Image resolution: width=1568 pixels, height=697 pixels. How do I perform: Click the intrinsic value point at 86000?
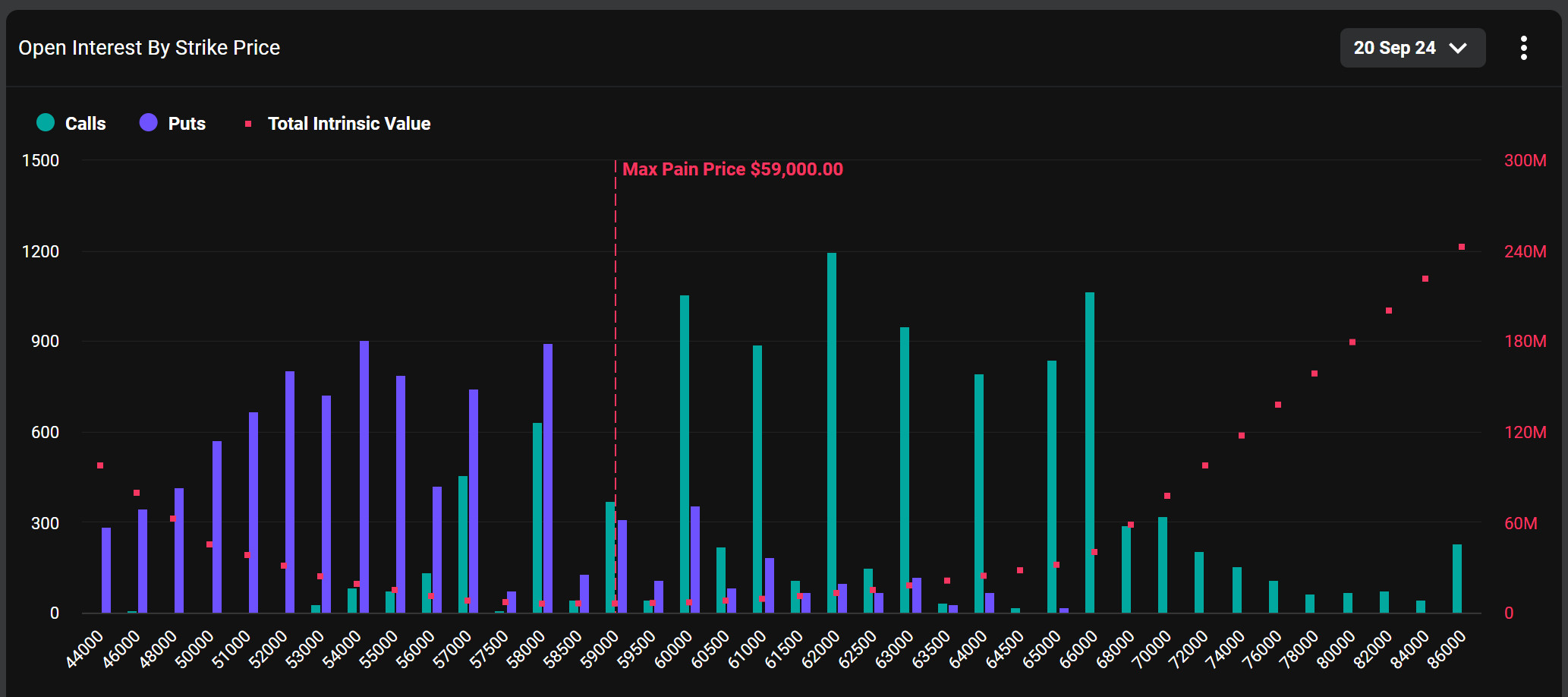(x=1462, y=247)
